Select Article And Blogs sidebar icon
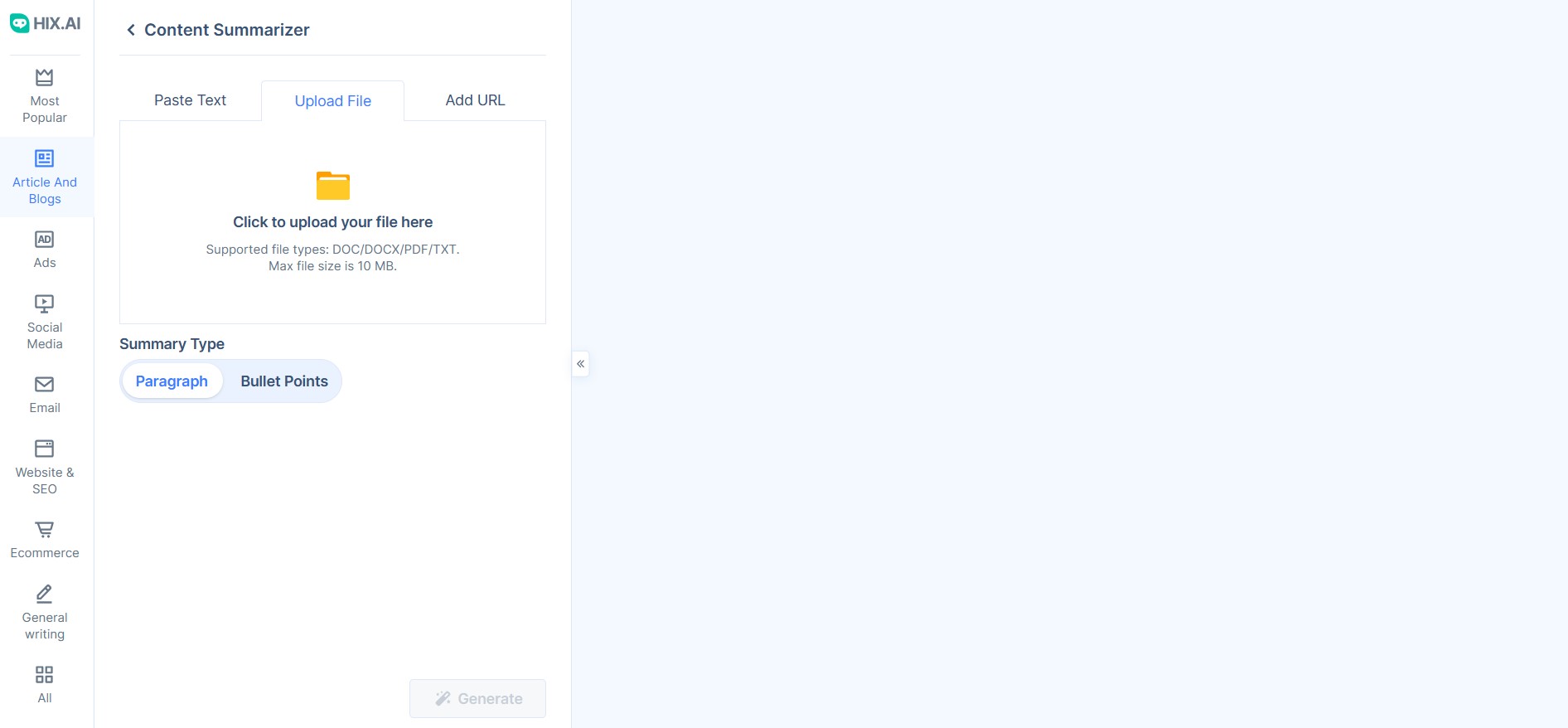Image resolution: width=1568 pixels, height=728 pixels. click(x=45, y=158)
